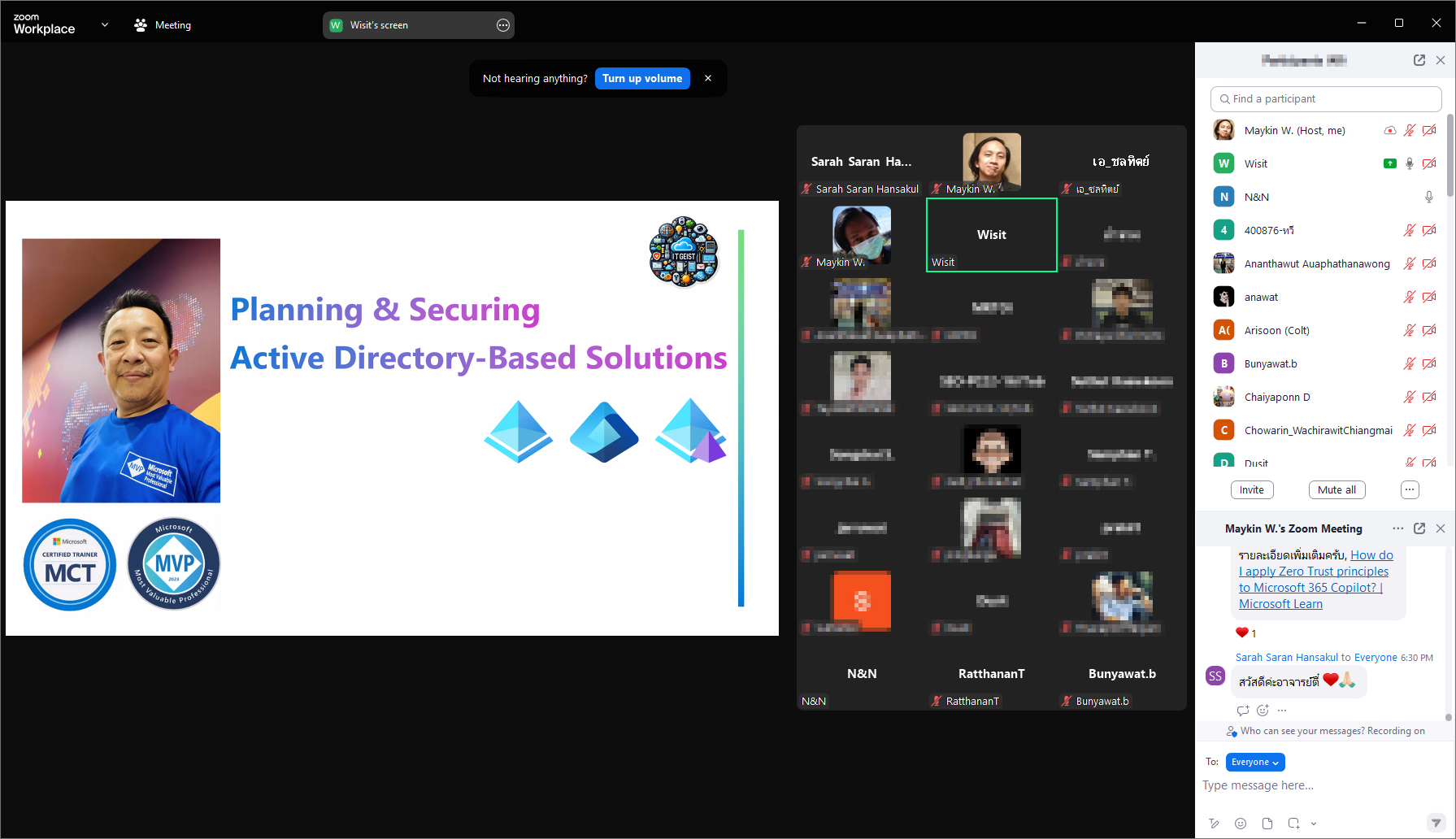Screen dimensions: 1456x839
Task: Open the Meeting tab
Action: (163, 25)
